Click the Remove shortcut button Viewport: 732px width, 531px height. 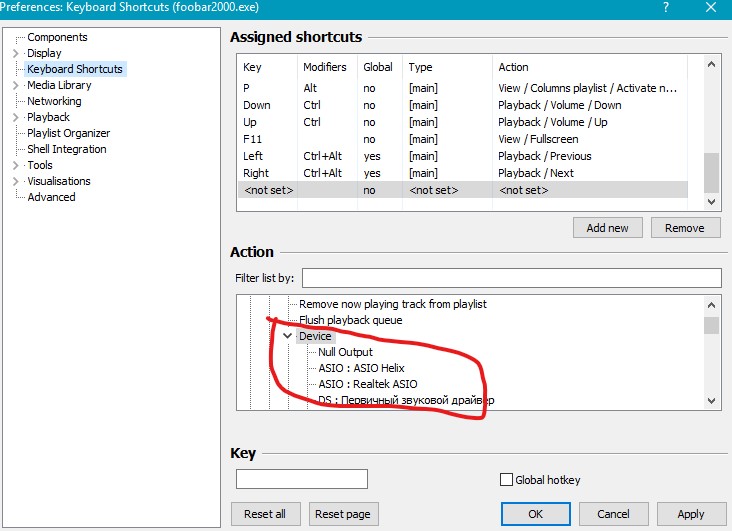pyautogui.click(x=684, y=227)
